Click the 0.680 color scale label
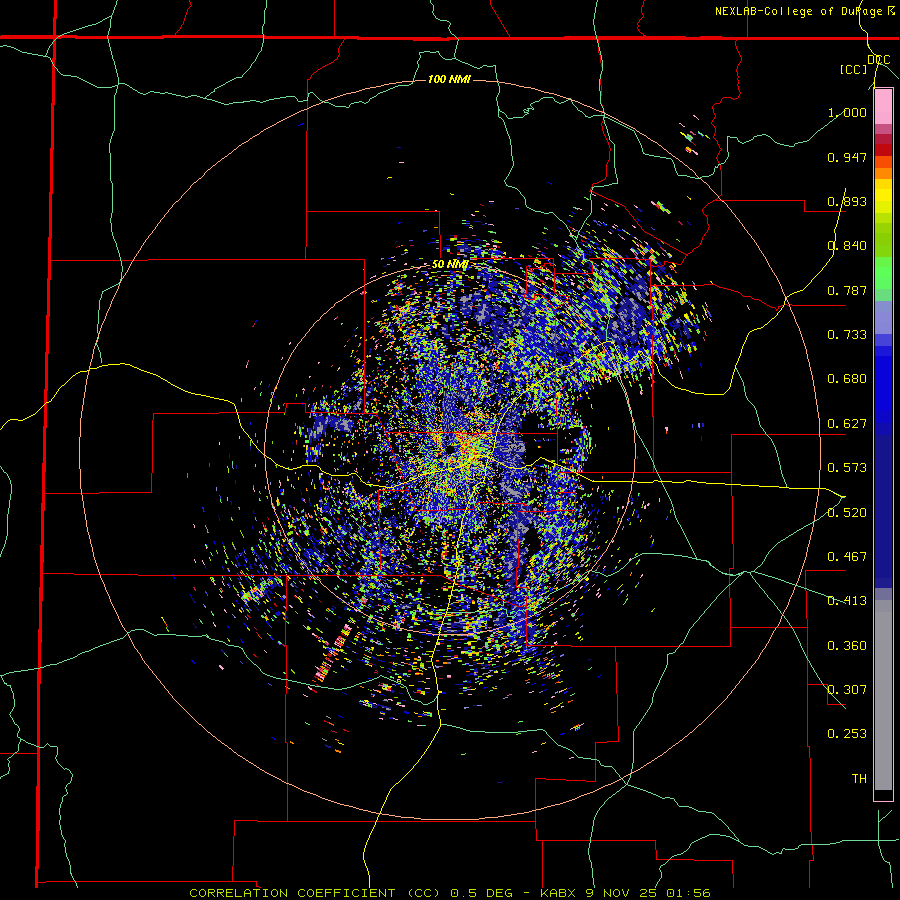 click(847, 379)
